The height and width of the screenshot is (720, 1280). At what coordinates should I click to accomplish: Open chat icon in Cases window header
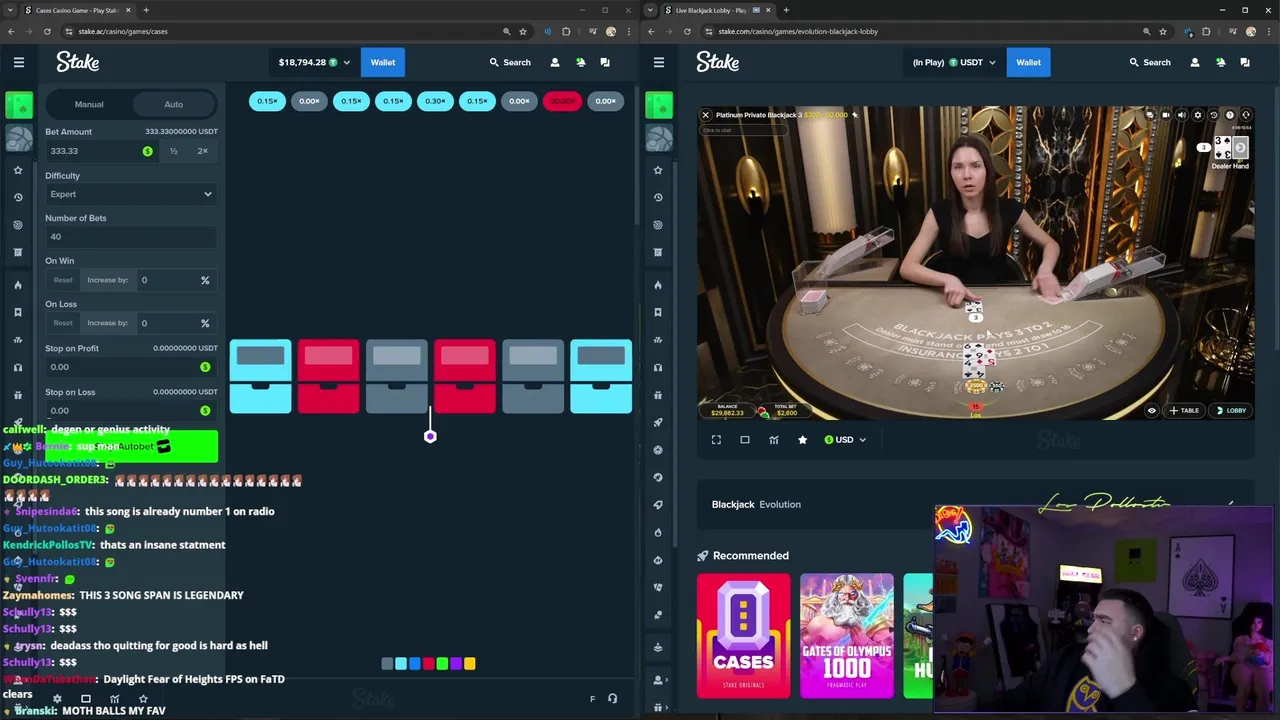point(605,62)
